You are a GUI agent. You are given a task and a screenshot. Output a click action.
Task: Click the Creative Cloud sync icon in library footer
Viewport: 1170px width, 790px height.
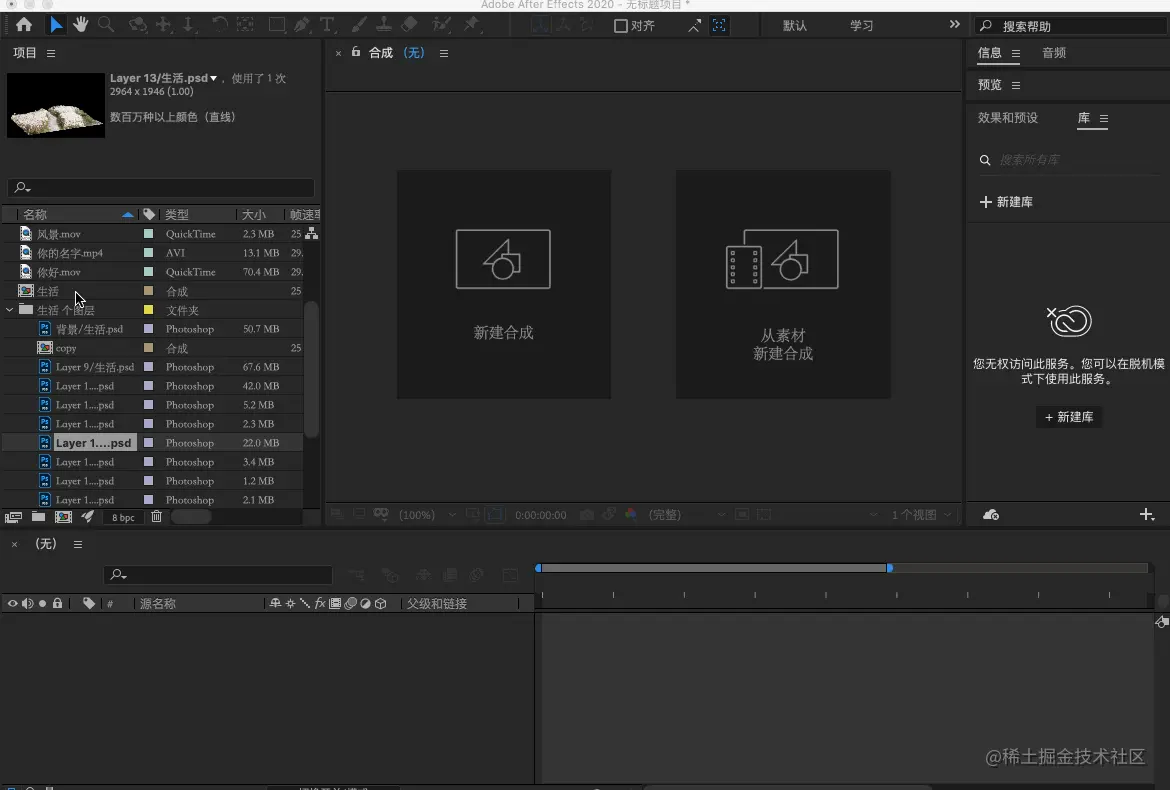point(991,515)
